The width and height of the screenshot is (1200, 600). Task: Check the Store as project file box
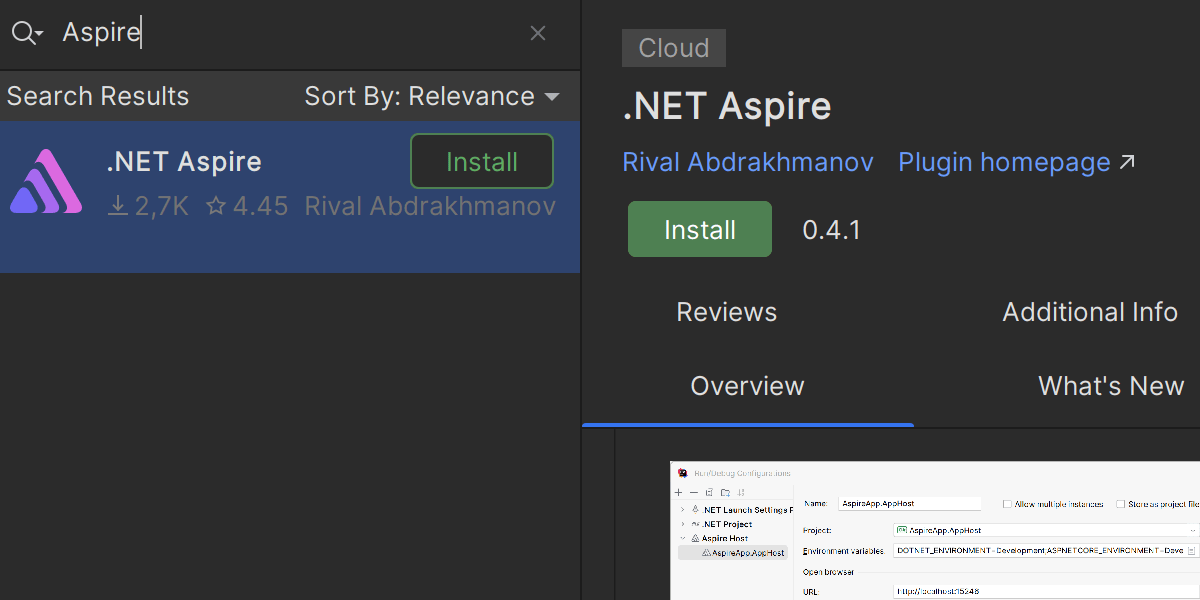1121,504
